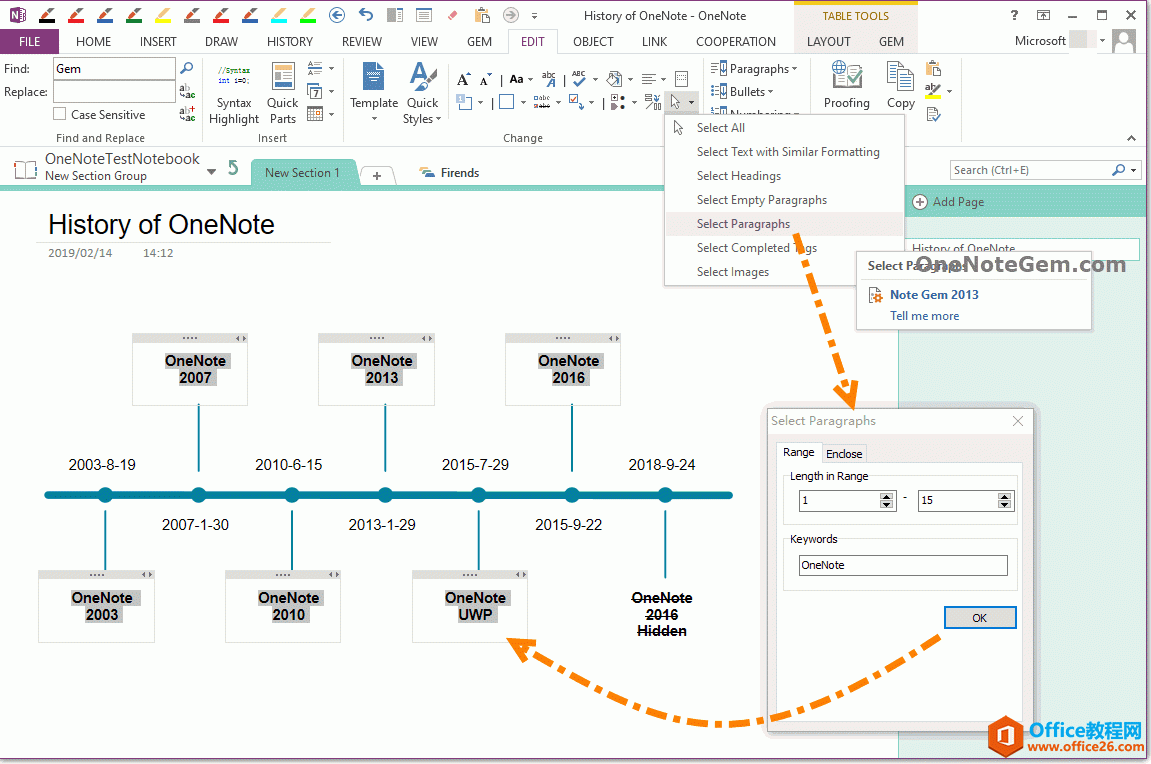Expand the Quick Styles dropdown
Viewport: 1151px width, 764px height.
pyautogui.click(x=438, y=119)
